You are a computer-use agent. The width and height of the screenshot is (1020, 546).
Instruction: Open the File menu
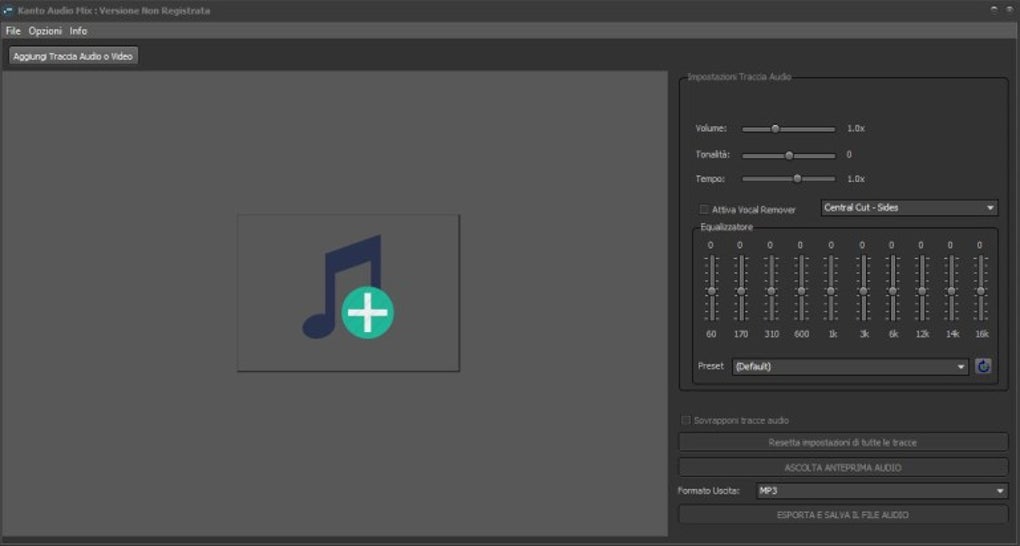pyautogui.click(x=13, y=31)
